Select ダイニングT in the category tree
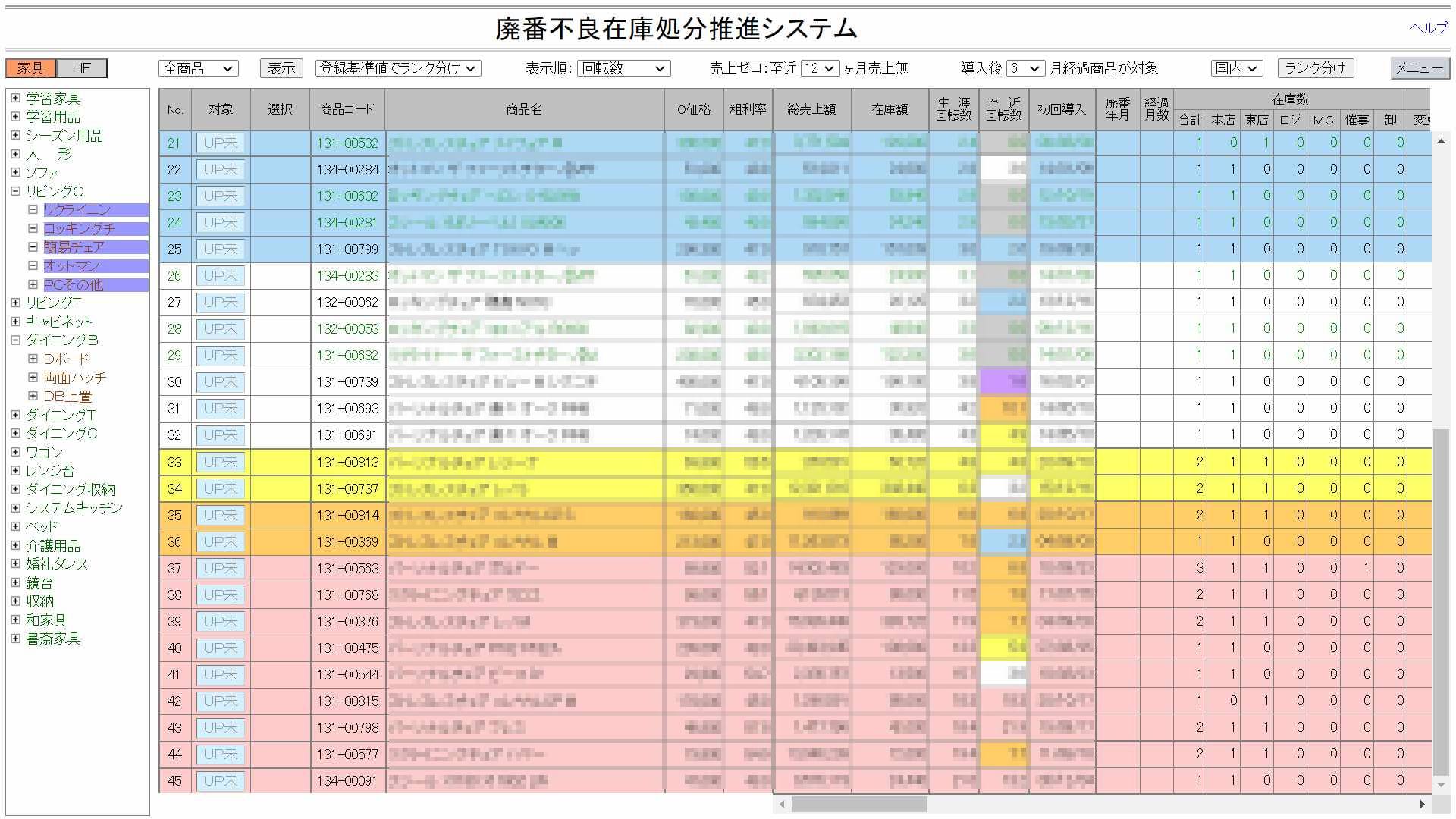The width and height of the screenshot is (1456, 819). tap(61, 415)
